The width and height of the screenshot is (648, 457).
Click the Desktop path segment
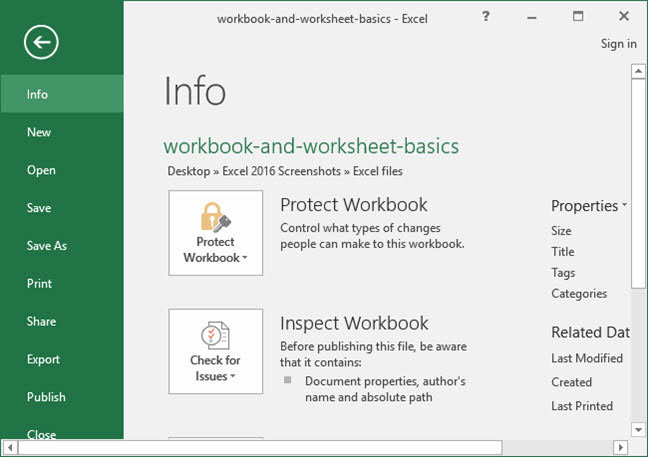coord(188,171)
